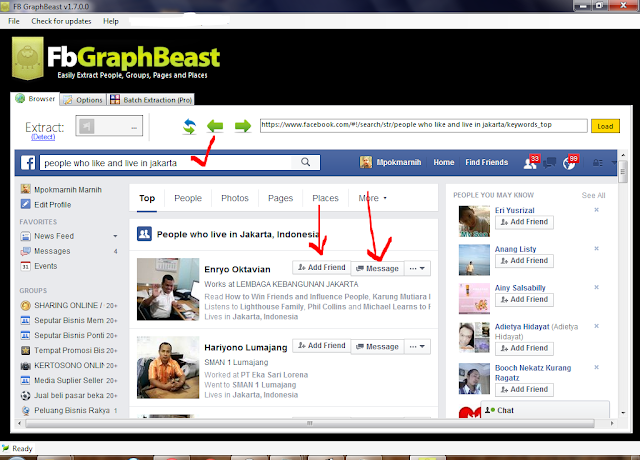
Task: Switch to Batch Extraction (Pro) tab
Action: [x=151, y=100]
